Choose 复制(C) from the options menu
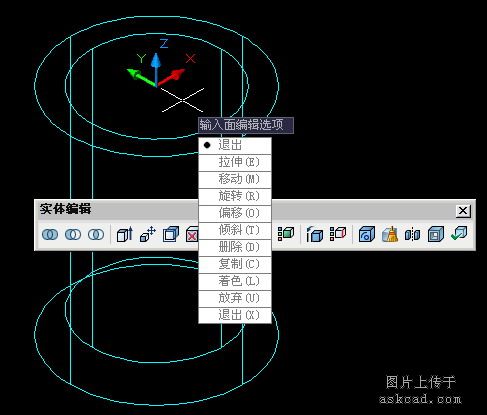Image resolution: width=487 pixels, height=415 pixels. [x=235, y=265]
